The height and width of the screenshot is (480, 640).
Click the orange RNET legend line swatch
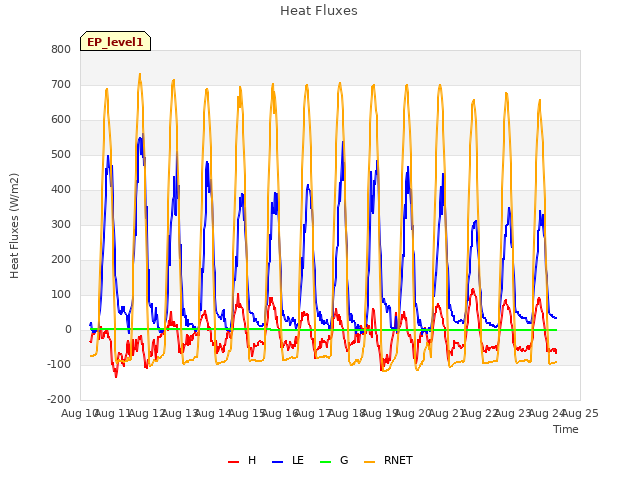coord(369,462)
